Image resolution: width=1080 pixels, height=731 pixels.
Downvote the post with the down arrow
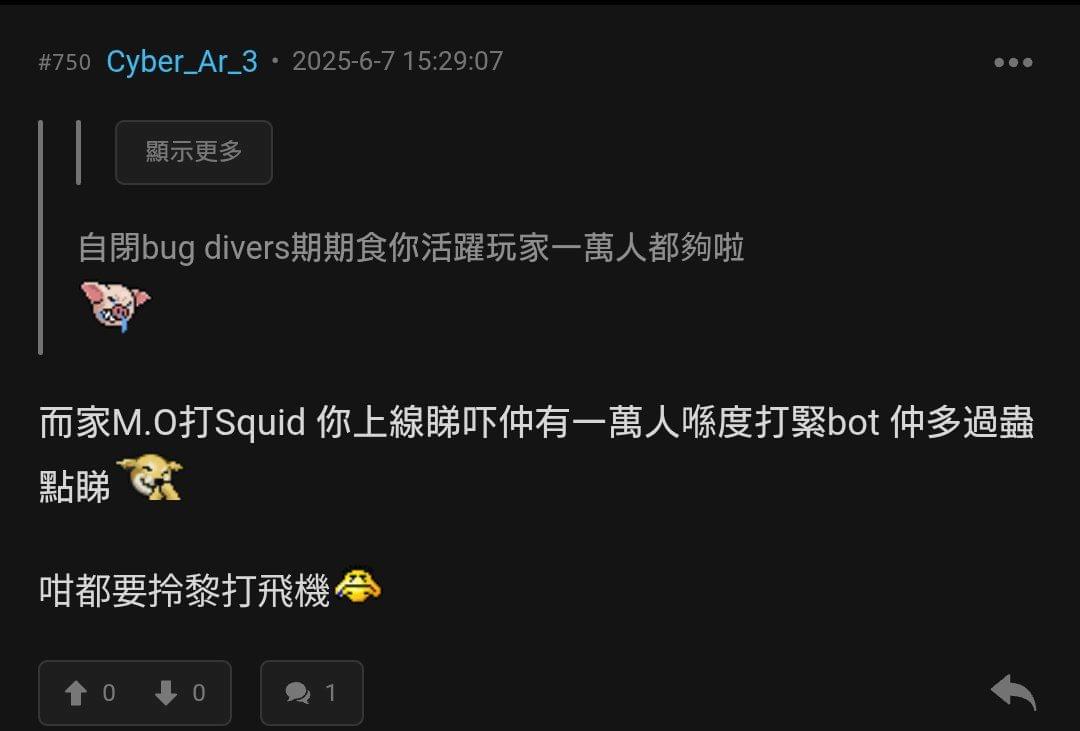(x=166, y=693)
